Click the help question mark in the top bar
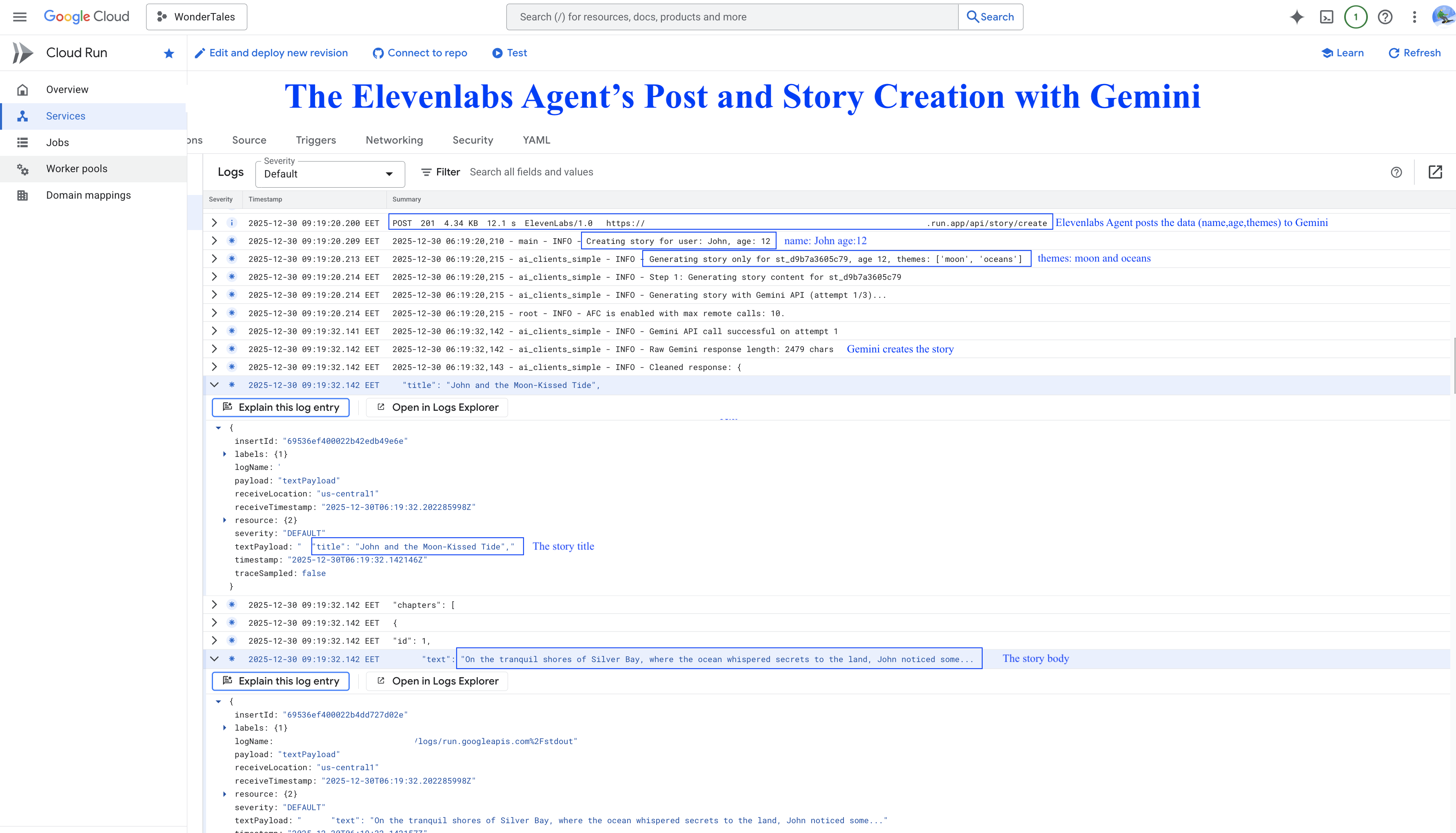This screenshot has height=833, width=1456. click(1385, 17)
